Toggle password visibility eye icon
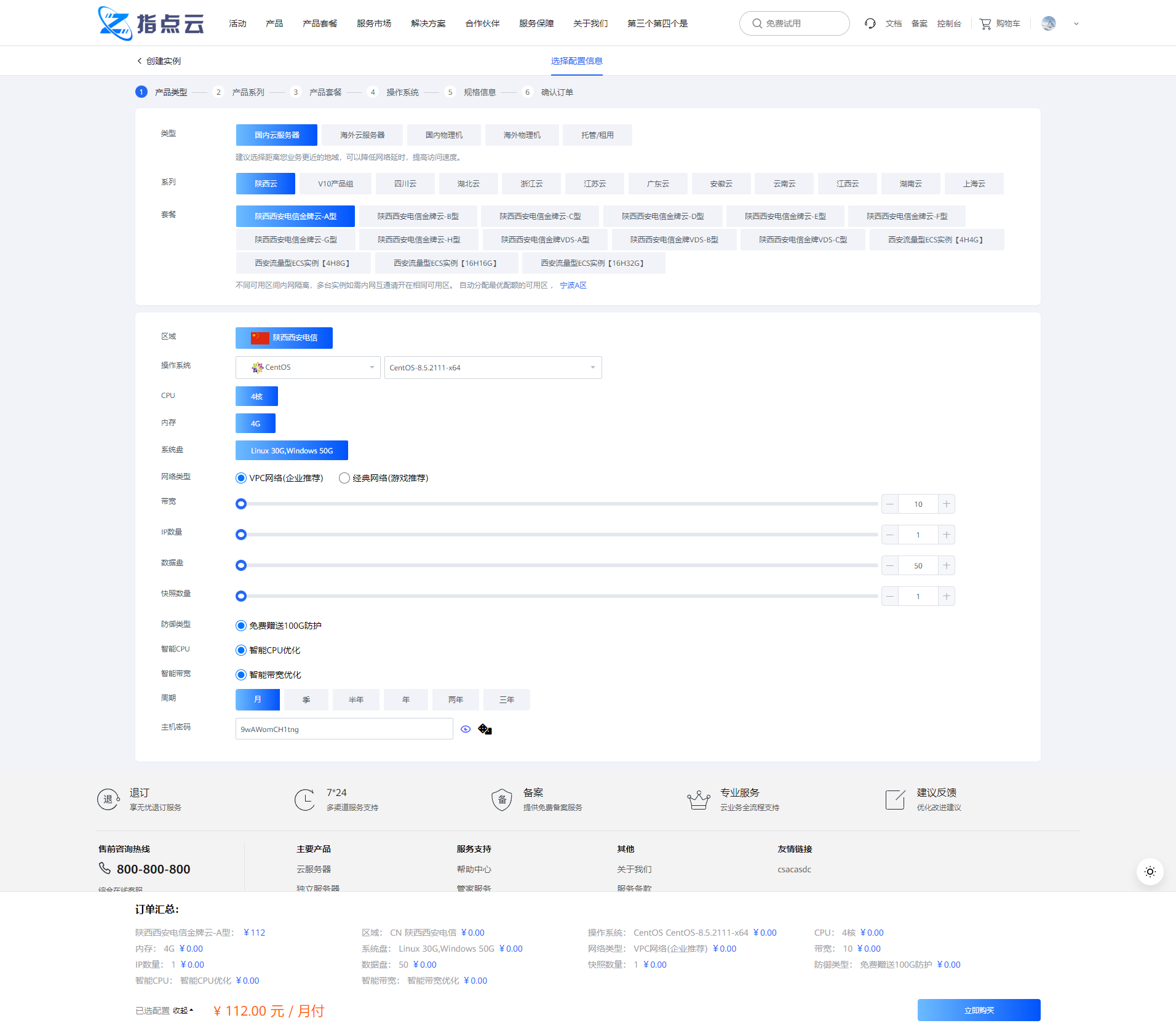 point(466,729)
